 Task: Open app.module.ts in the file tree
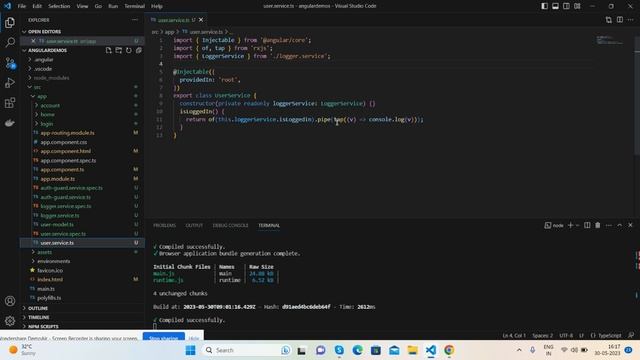coord(82,179)
